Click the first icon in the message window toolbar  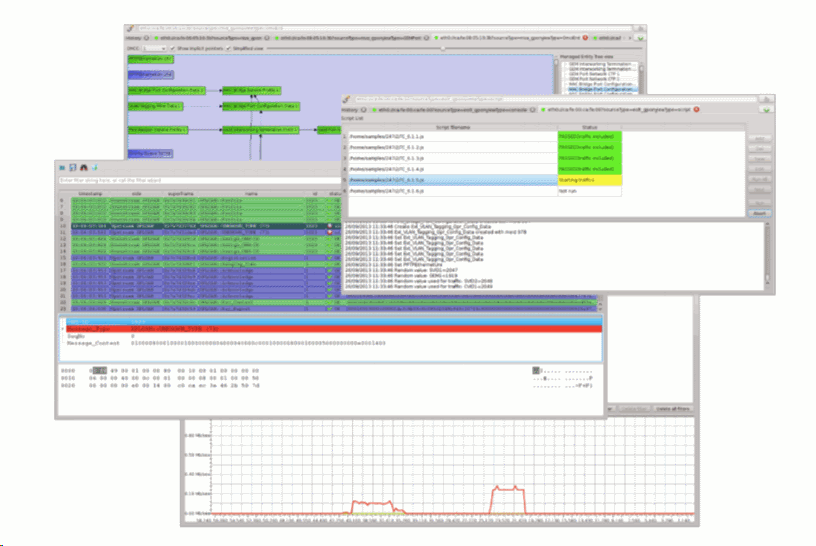(x=62, y=166)
